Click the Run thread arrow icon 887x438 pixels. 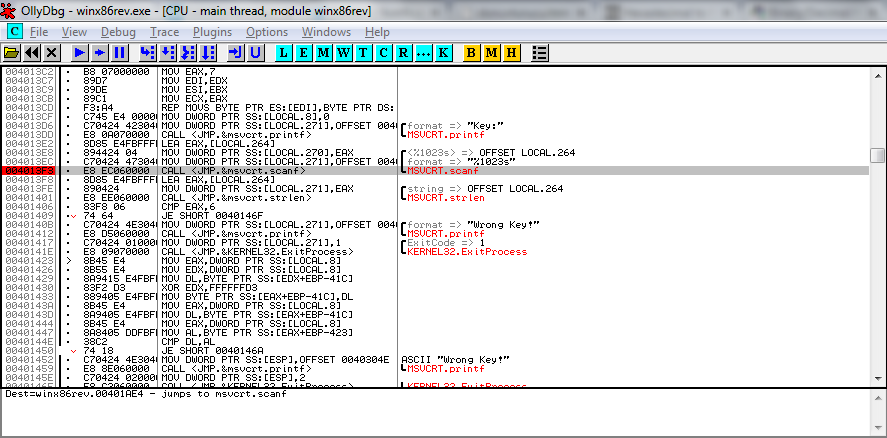100,53
